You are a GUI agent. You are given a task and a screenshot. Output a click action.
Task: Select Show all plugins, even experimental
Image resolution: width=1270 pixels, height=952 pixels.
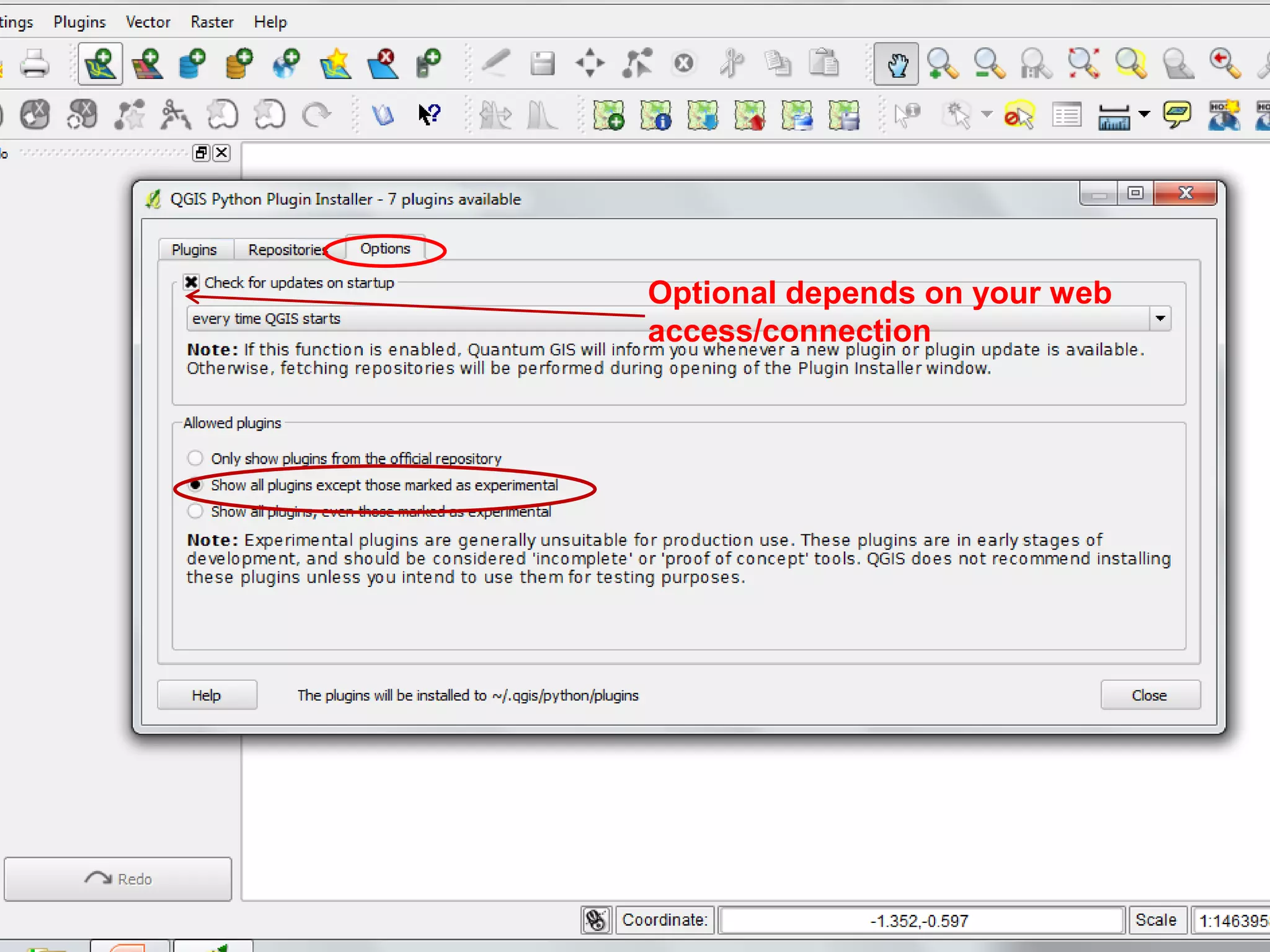coord(195,511)
